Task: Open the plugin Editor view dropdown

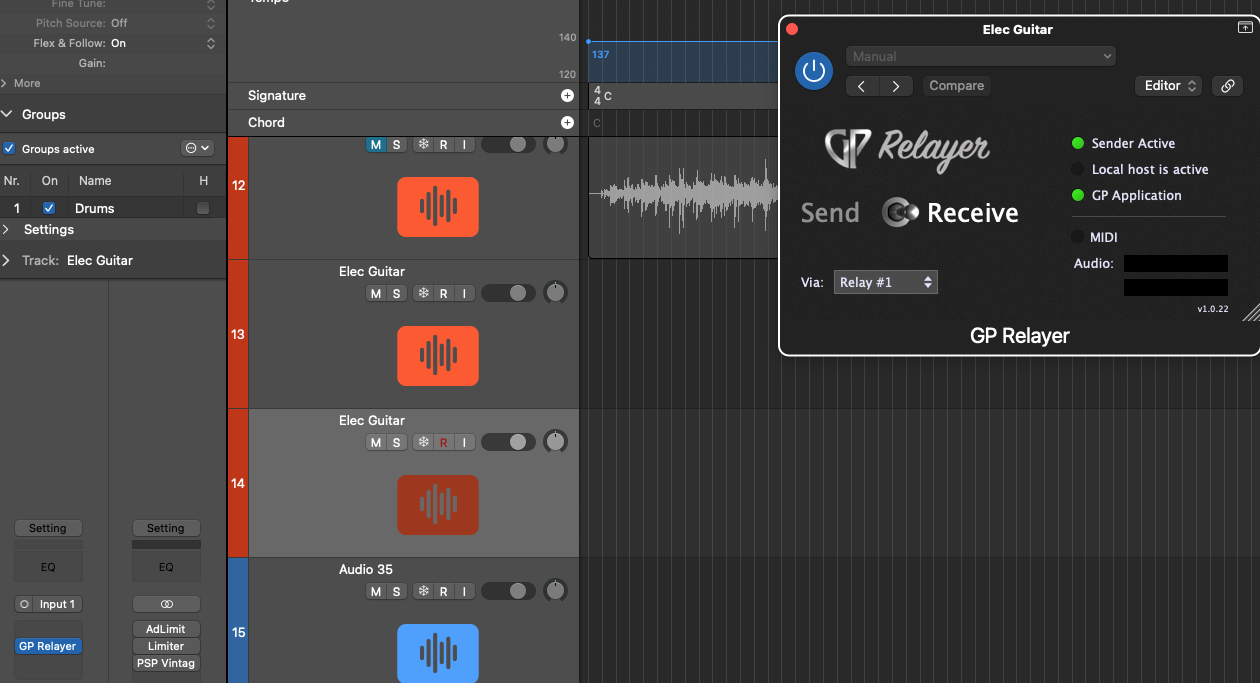Action: [1170, 86]
